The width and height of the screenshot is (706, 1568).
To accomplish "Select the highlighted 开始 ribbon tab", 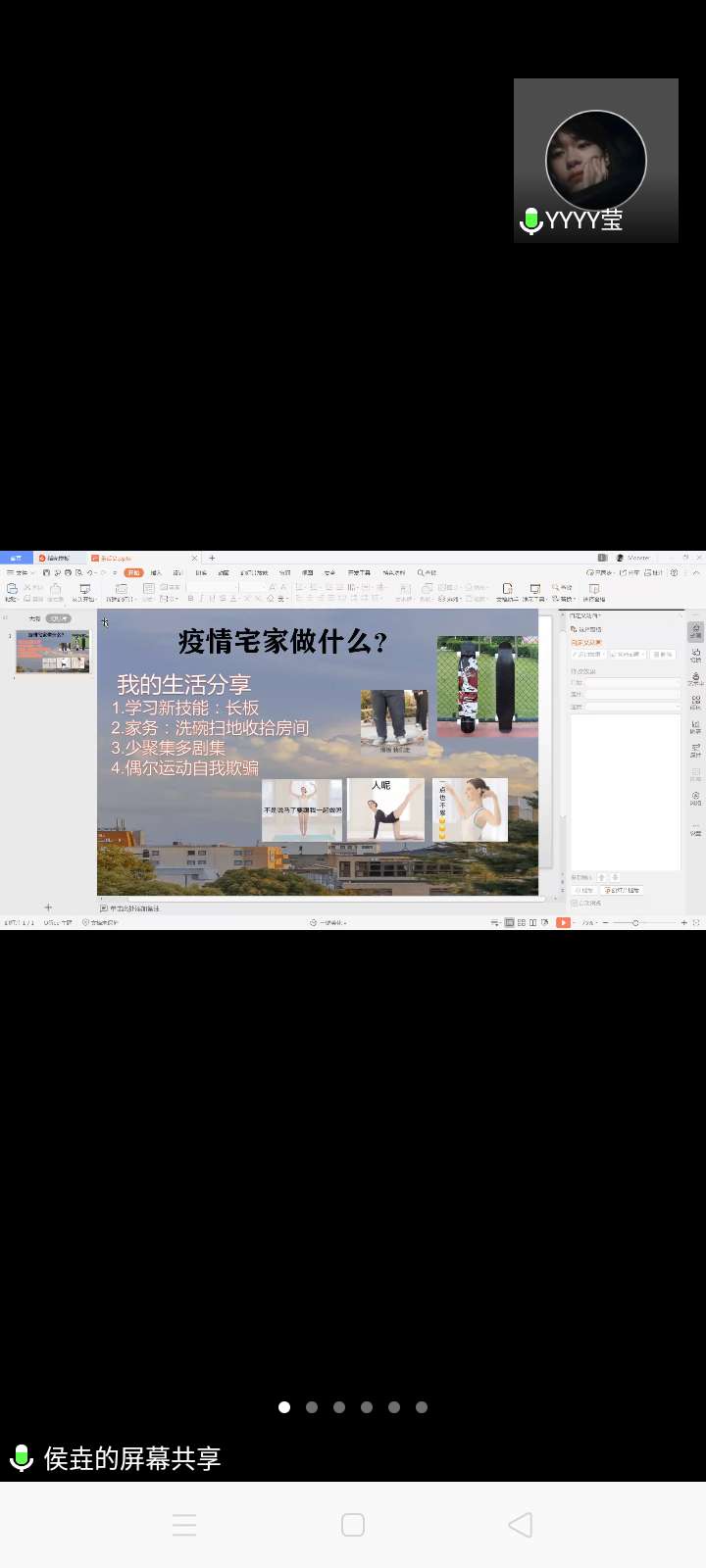I will pos(133,572).
